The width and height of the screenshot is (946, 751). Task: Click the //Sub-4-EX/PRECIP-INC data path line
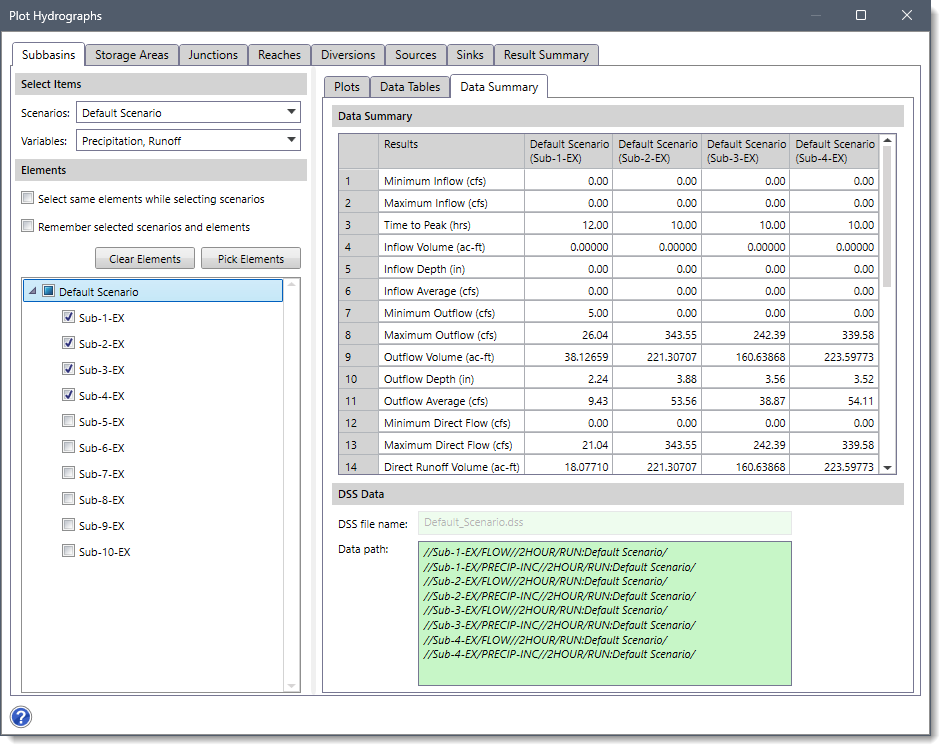[559, 654]
